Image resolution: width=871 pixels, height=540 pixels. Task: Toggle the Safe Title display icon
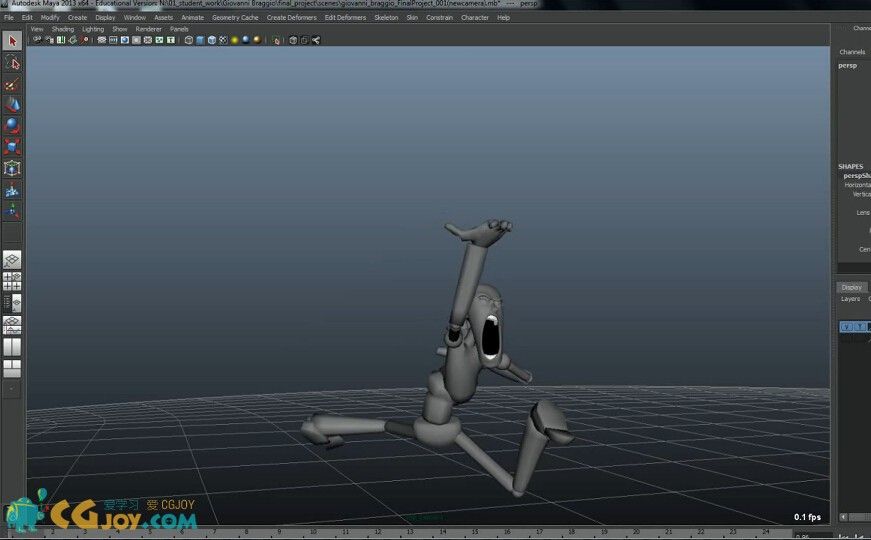click(171, 40)
